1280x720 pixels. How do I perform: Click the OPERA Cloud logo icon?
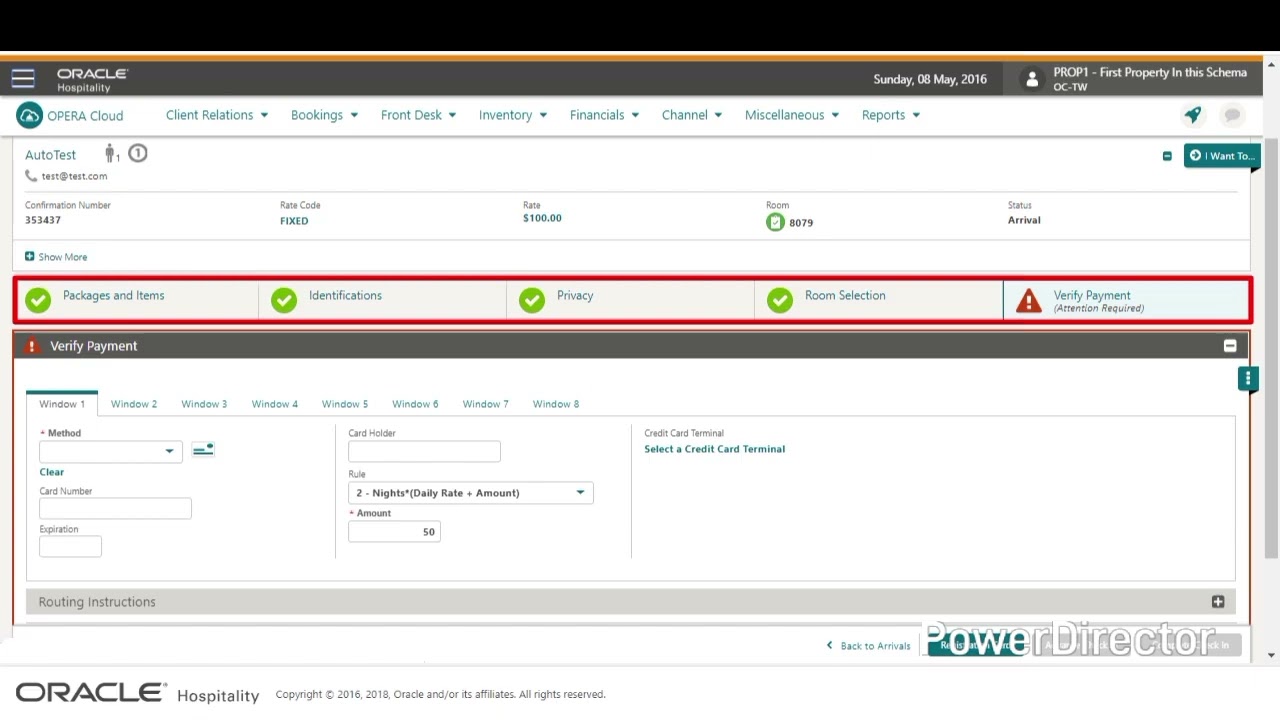[29, 115]
